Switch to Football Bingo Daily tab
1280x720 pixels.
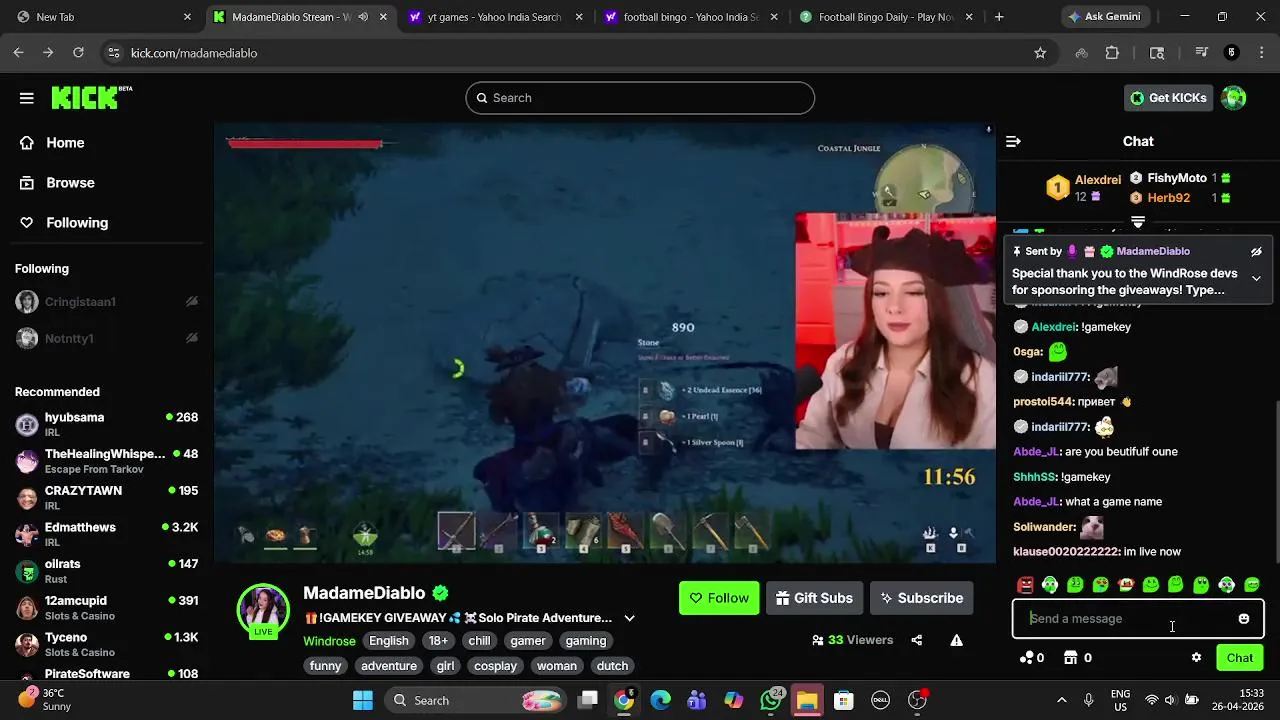click(886, 17)
